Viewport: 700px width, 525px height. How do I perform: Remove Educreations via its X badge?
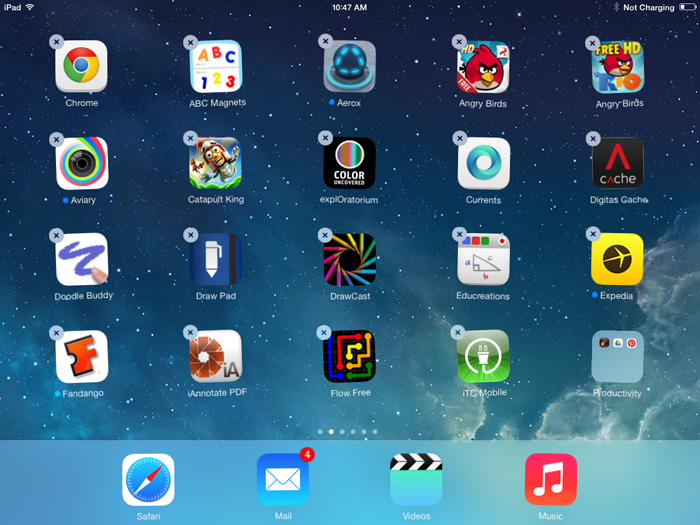click(x=459, y=234)
